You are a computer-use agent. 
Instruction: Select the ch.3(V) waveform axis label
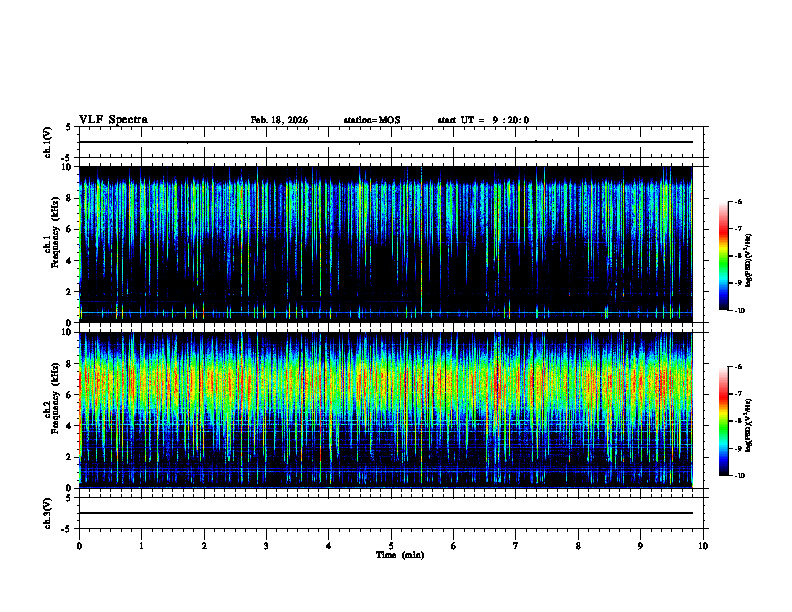click(47, 514)
